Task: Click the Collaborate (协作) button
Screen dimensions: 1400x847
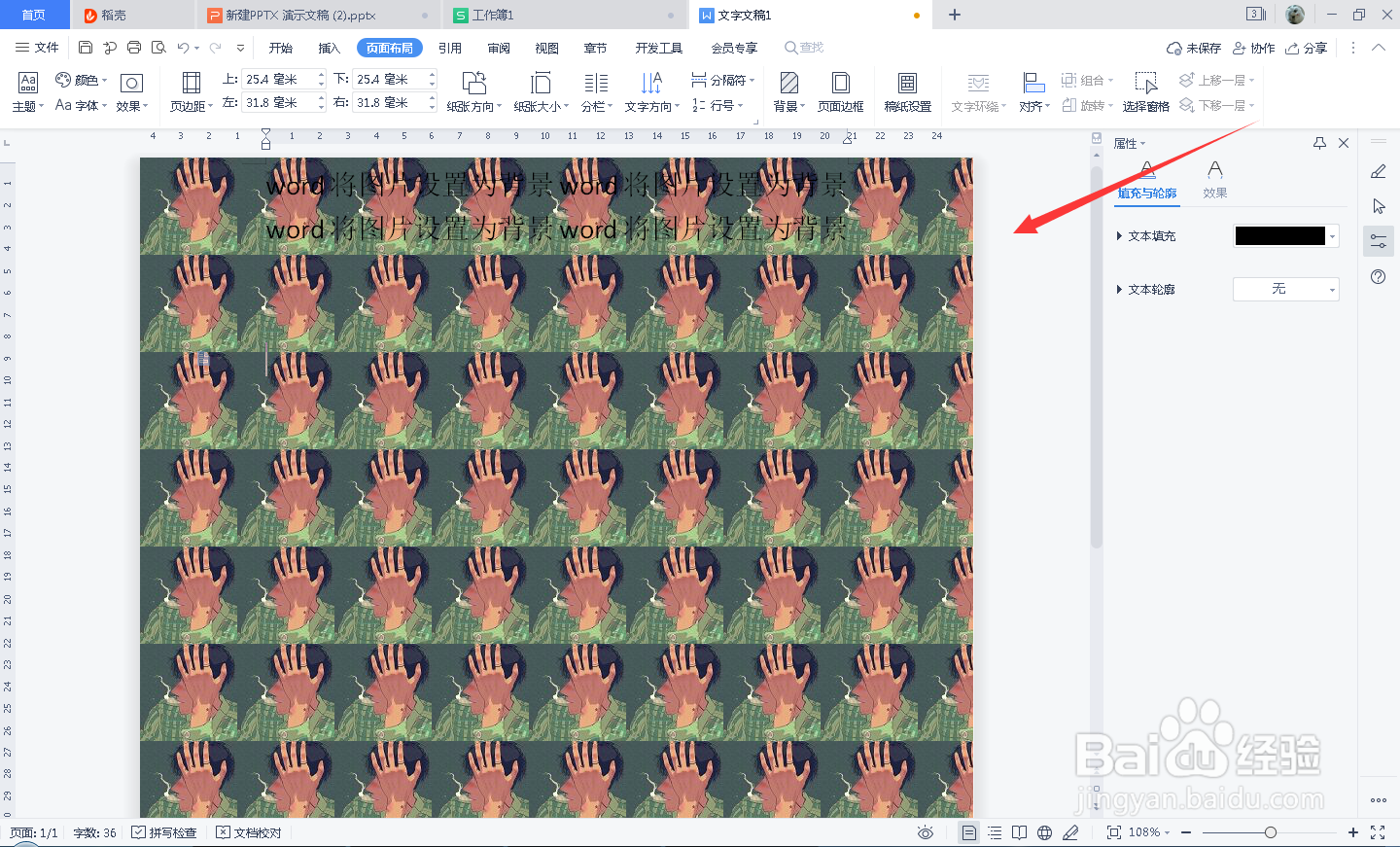Action: [1253, 48]
